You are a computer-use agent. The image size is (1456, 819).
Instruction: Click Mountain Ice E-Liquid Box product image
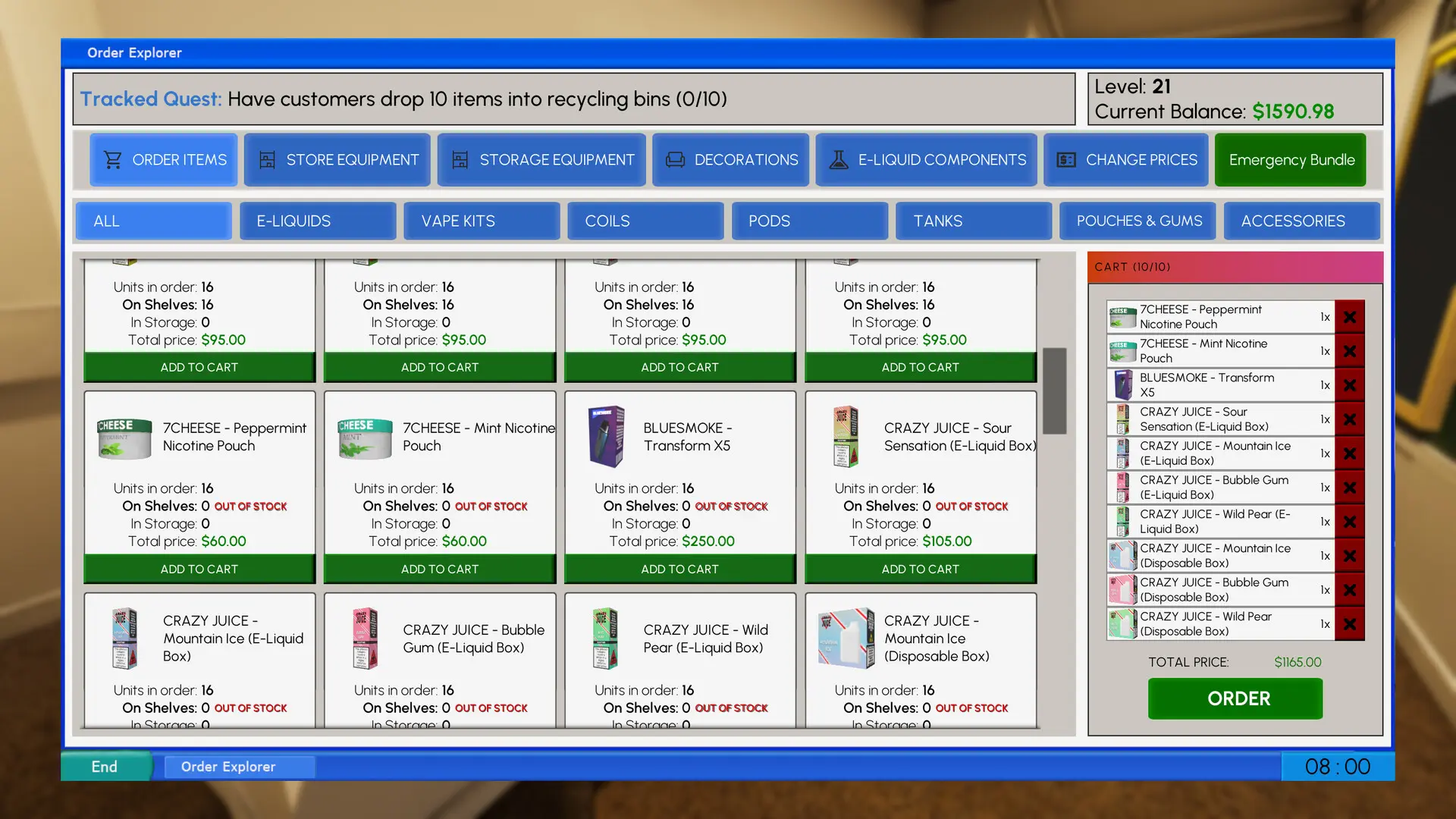click(124, 639)
